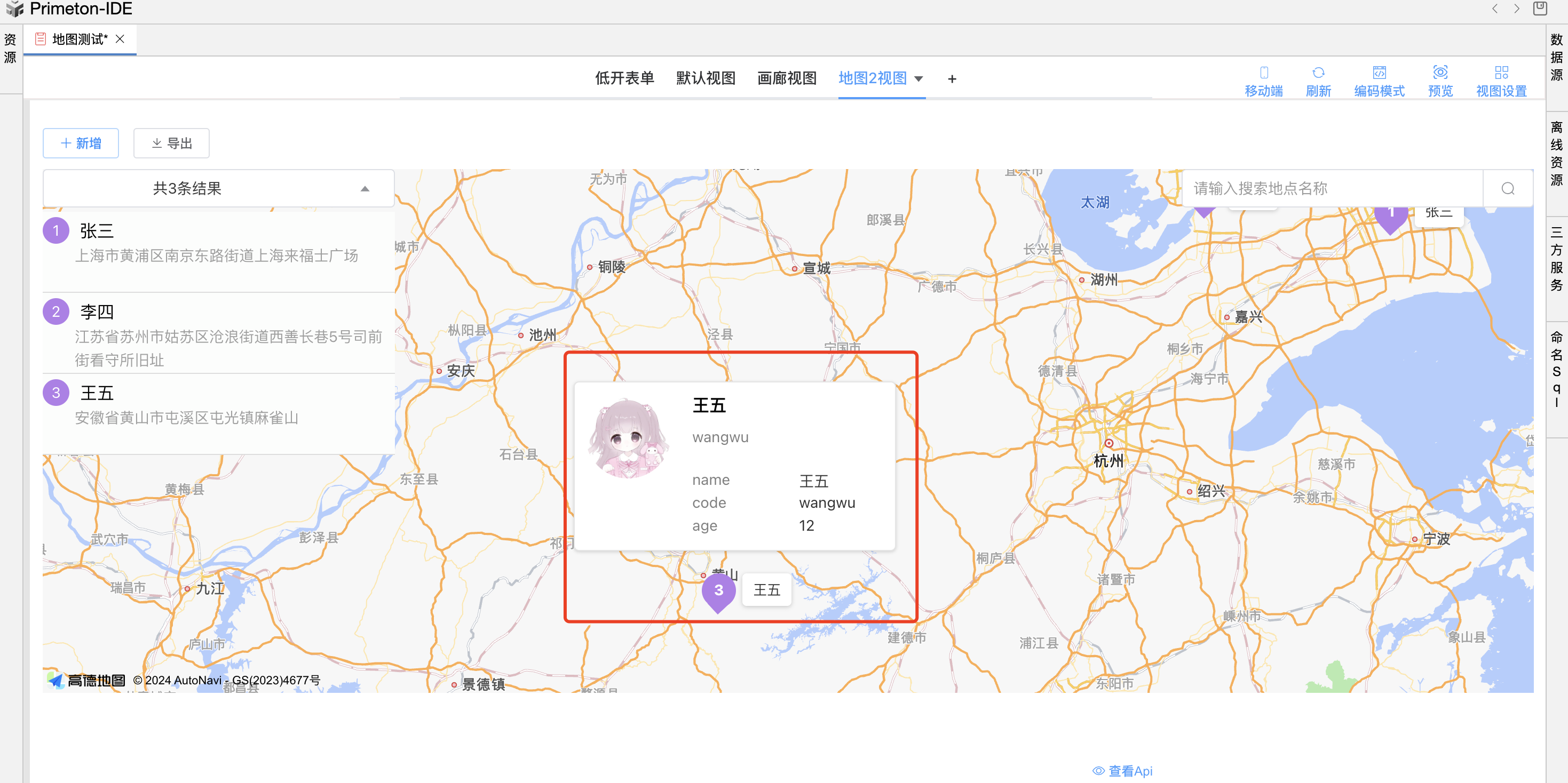Switch to the 默认视图 tab
The image size is (1568, 783).
pos(706,78)
